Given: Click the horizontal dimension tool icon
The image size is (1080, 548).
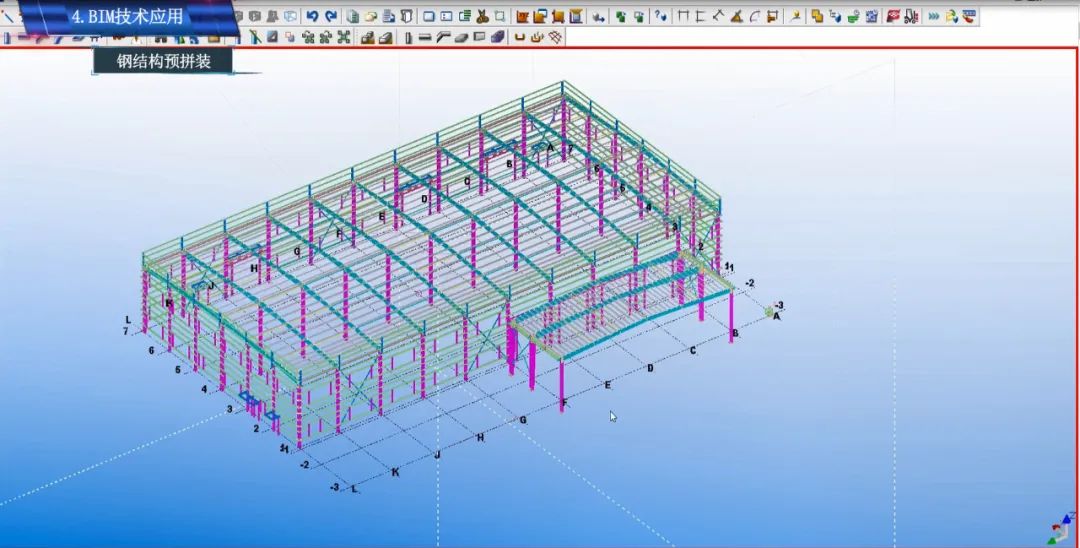Looking at the screenshot, I should coord(684,16).
